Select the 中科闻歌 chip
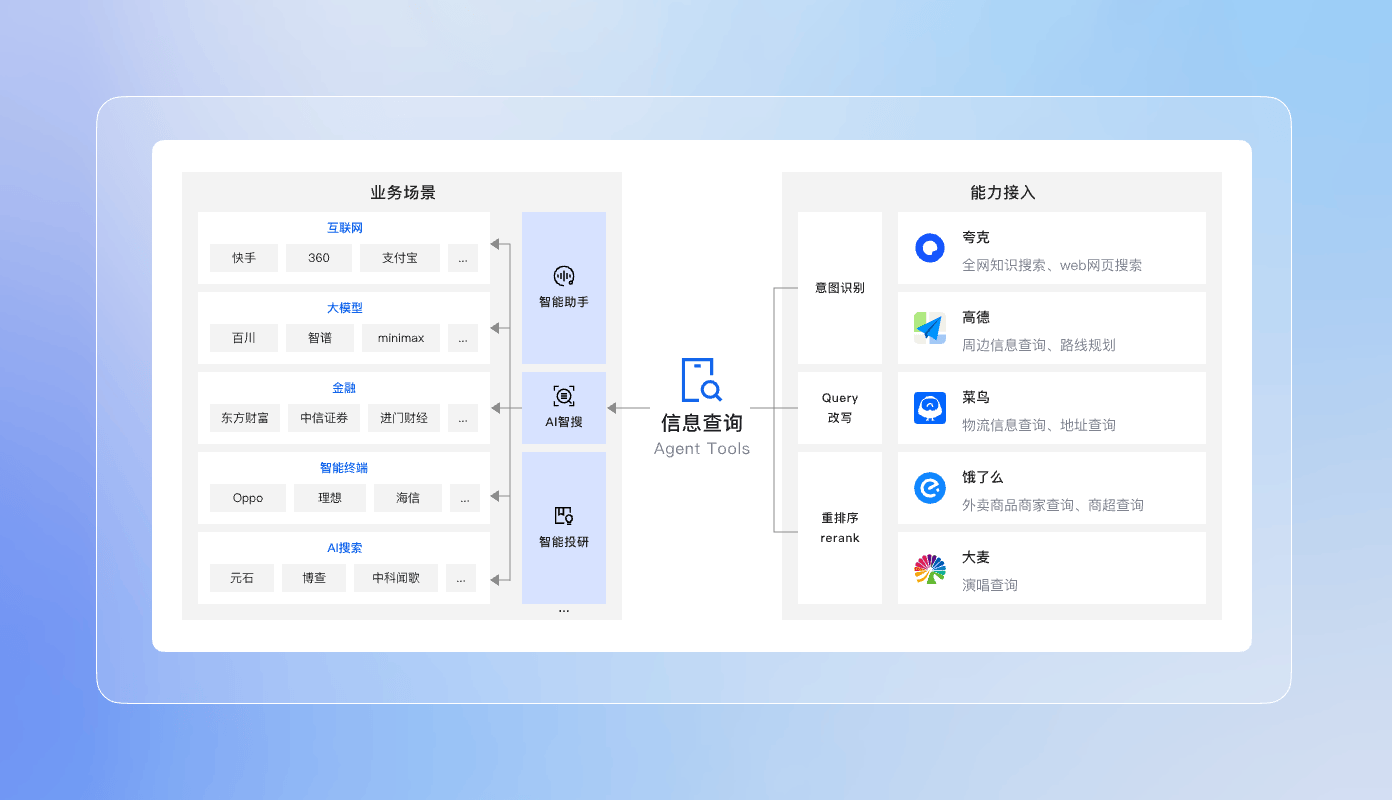The image size is (1392, 800). [x=396, y=578]
